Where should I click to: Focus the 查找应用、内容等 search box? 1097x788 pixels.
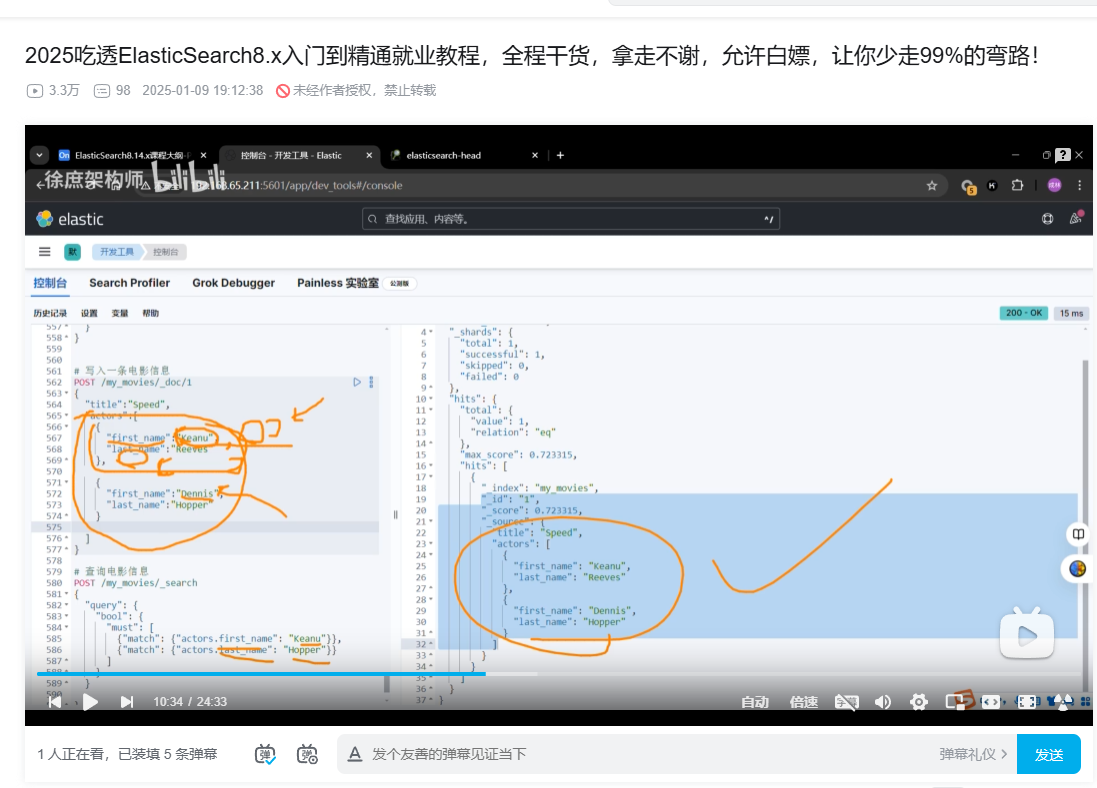(571, 219)
